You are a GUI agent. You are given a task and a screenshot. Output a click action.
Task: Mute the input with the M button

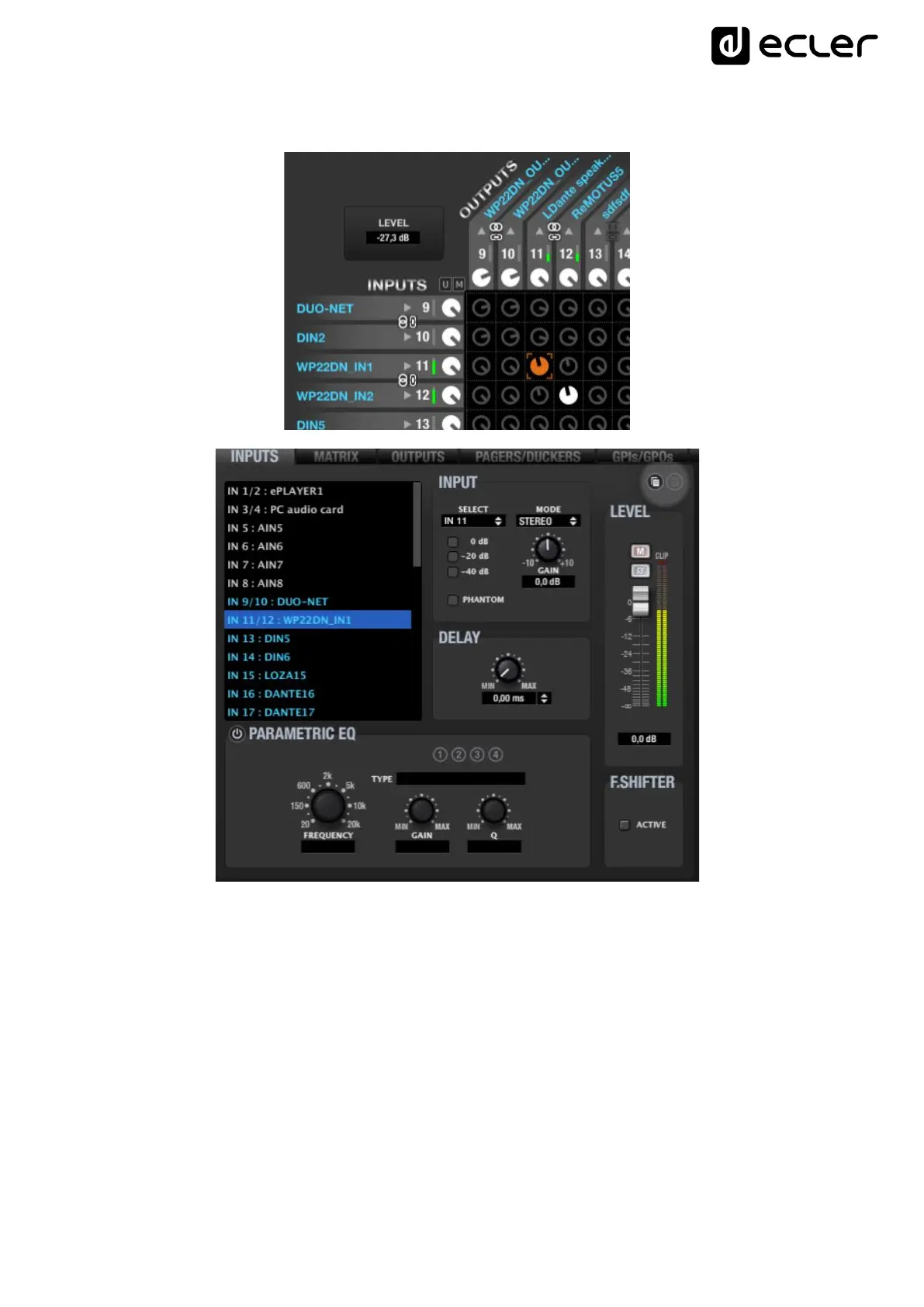pos(640,551)
